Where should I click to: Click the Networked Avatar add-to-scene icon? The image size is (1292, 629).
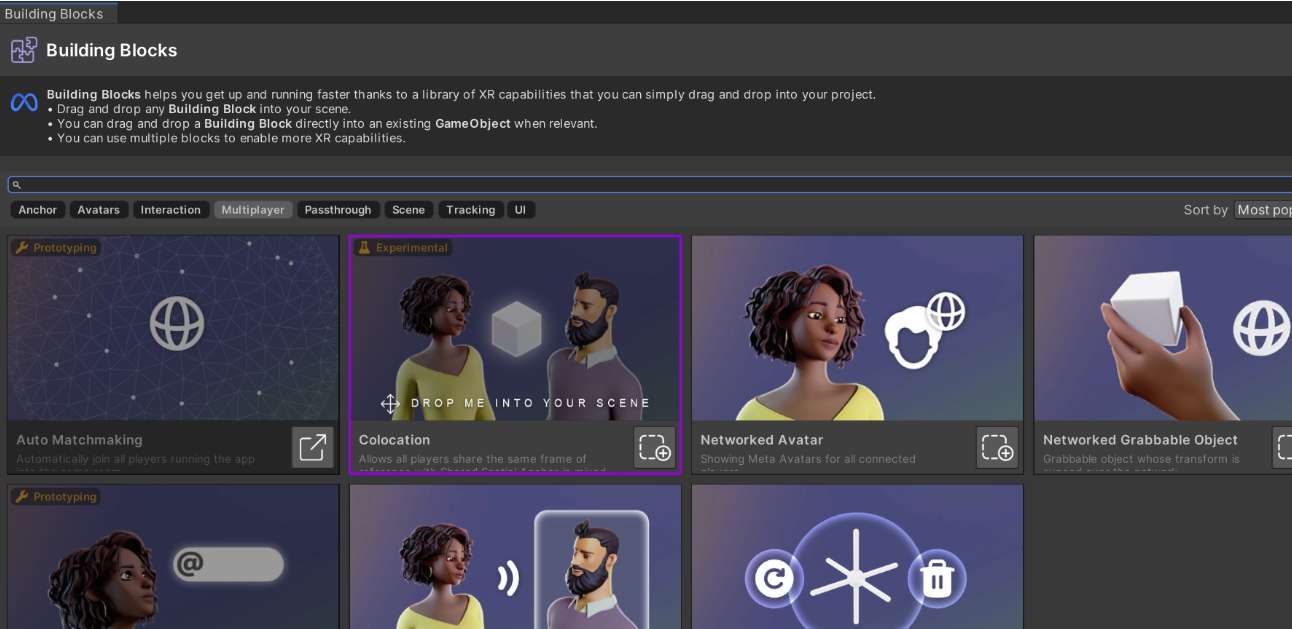(997, 447)
